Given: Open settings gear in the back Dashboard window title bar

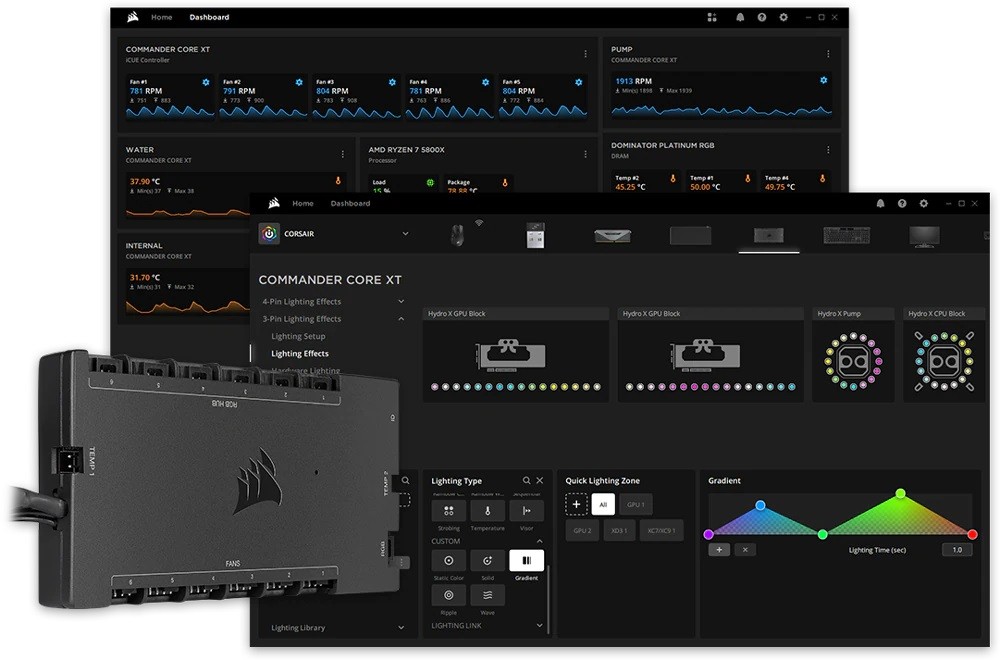Looking at the screenshot, I should tap(783, 17).
